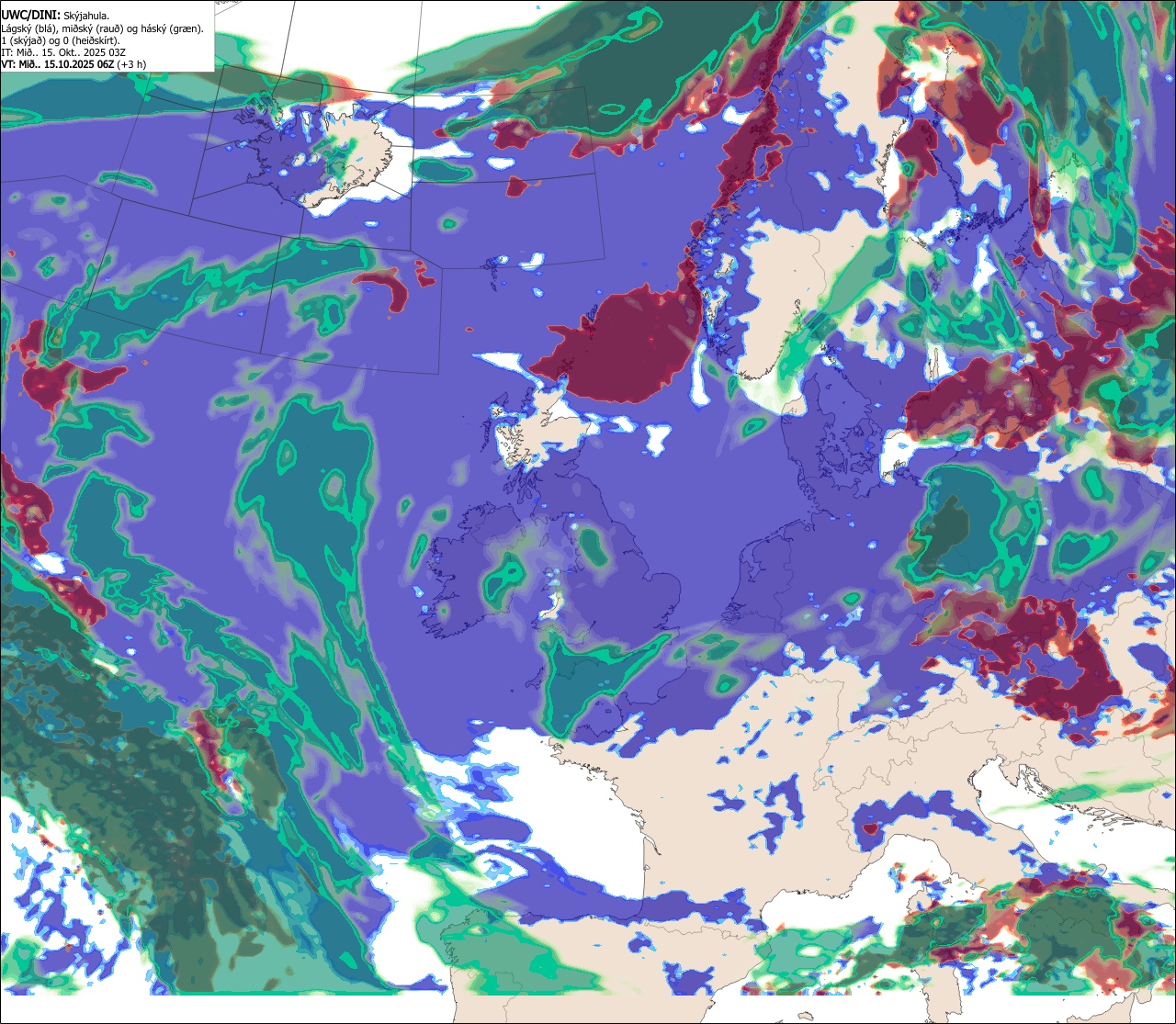Click the legend line 'Lágský (blá), miðský (rauð) og háský (græn).'
The height and width of the screenshot is (1024, 1176).
(x=102, y=28)
